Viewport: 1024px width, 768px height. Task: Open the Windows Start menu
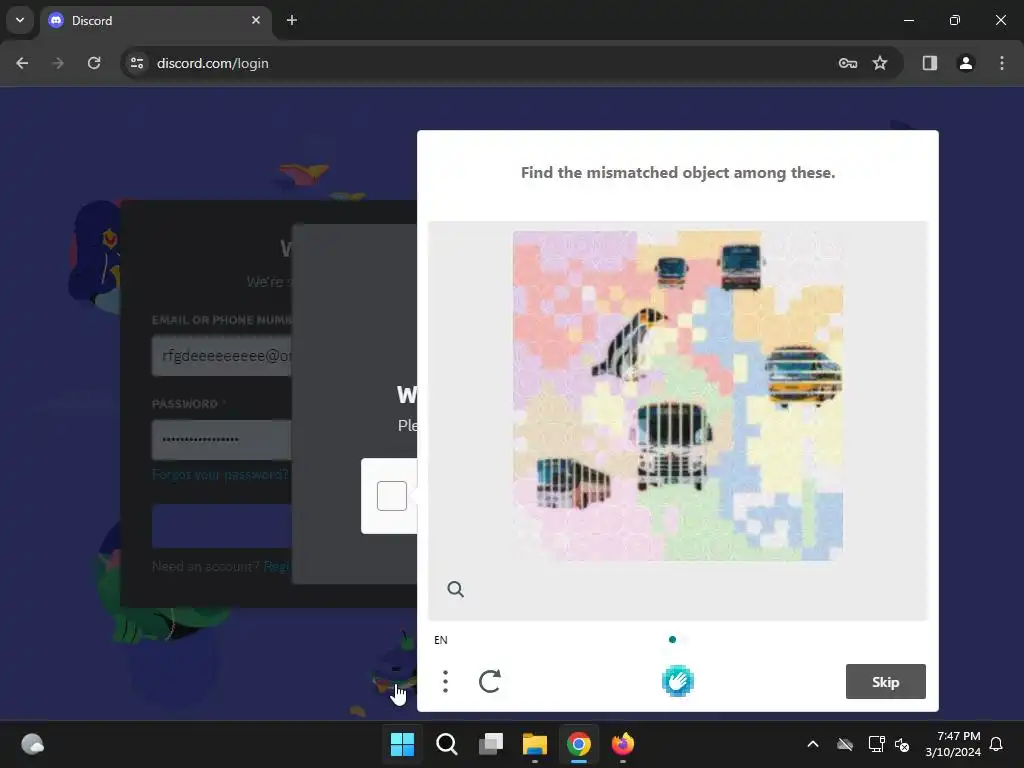pyautogui.click(x=402, y=744)
